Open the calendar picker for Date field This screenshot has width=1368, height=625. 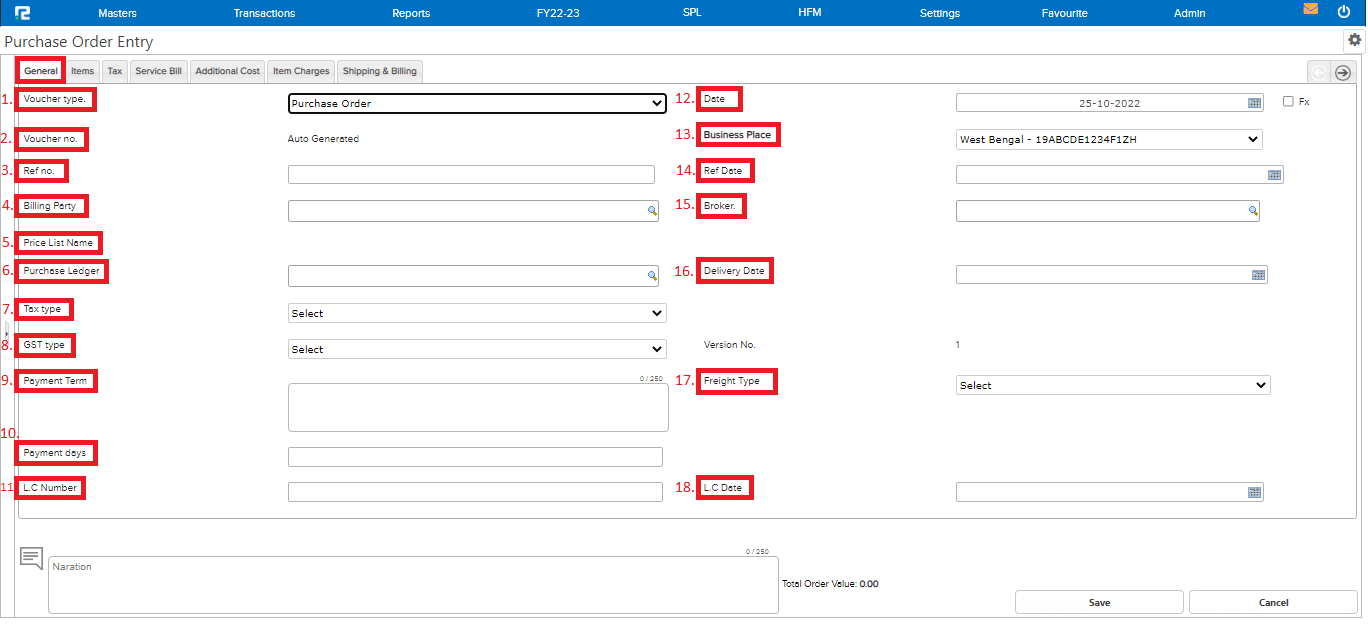[1254, 103]
